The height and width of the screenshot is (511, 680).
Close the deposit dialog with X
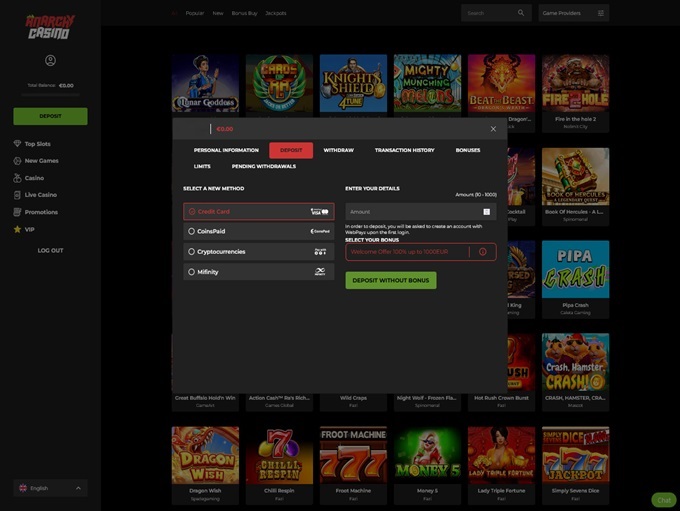[x=493, y=129]
